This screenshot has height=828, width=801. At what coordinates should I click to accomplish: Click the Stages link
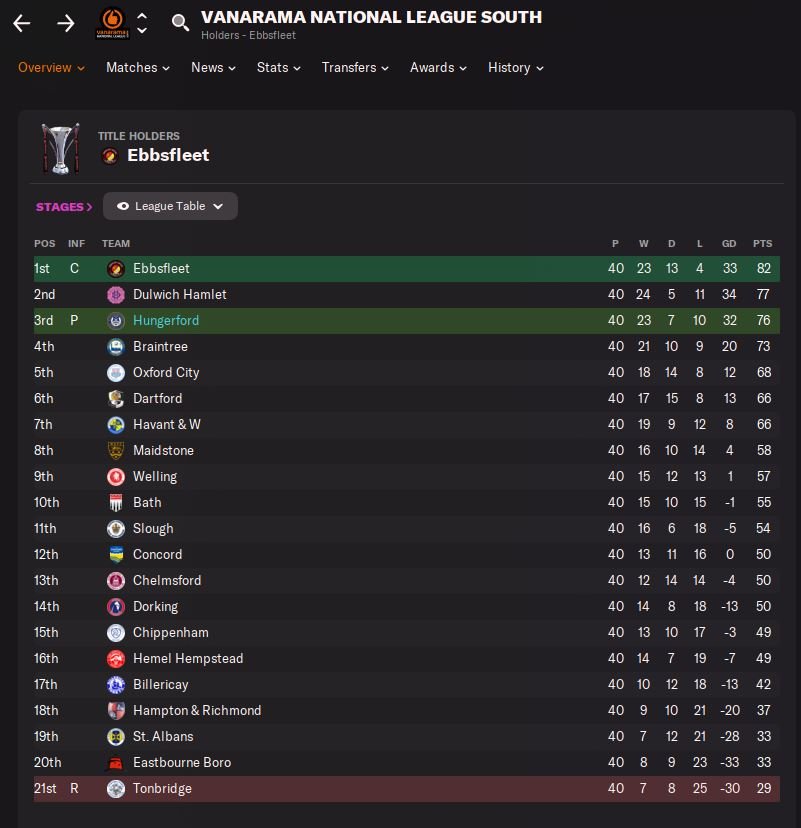point(64,207)
